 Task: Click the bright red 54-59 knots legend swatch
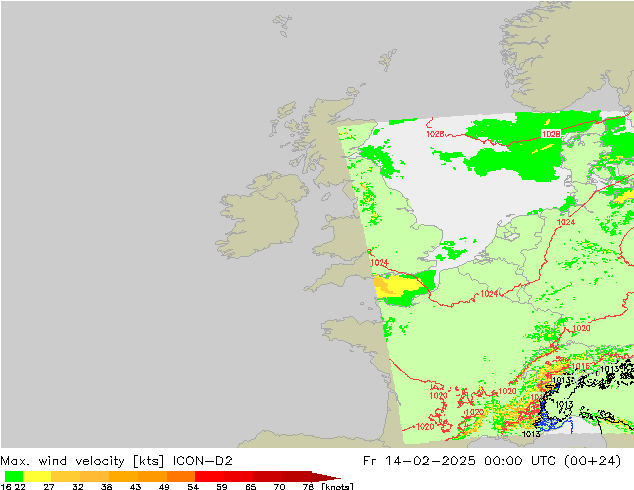coord(209,476)
